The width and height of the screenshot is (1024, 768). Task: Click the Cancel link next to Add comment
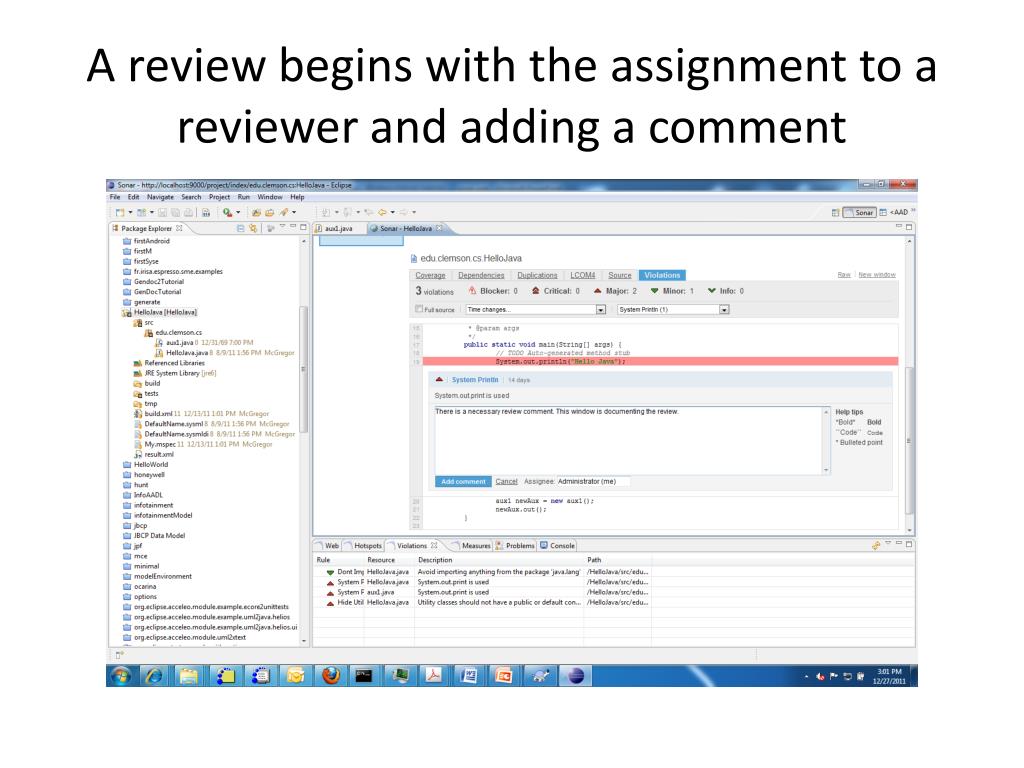506,481
